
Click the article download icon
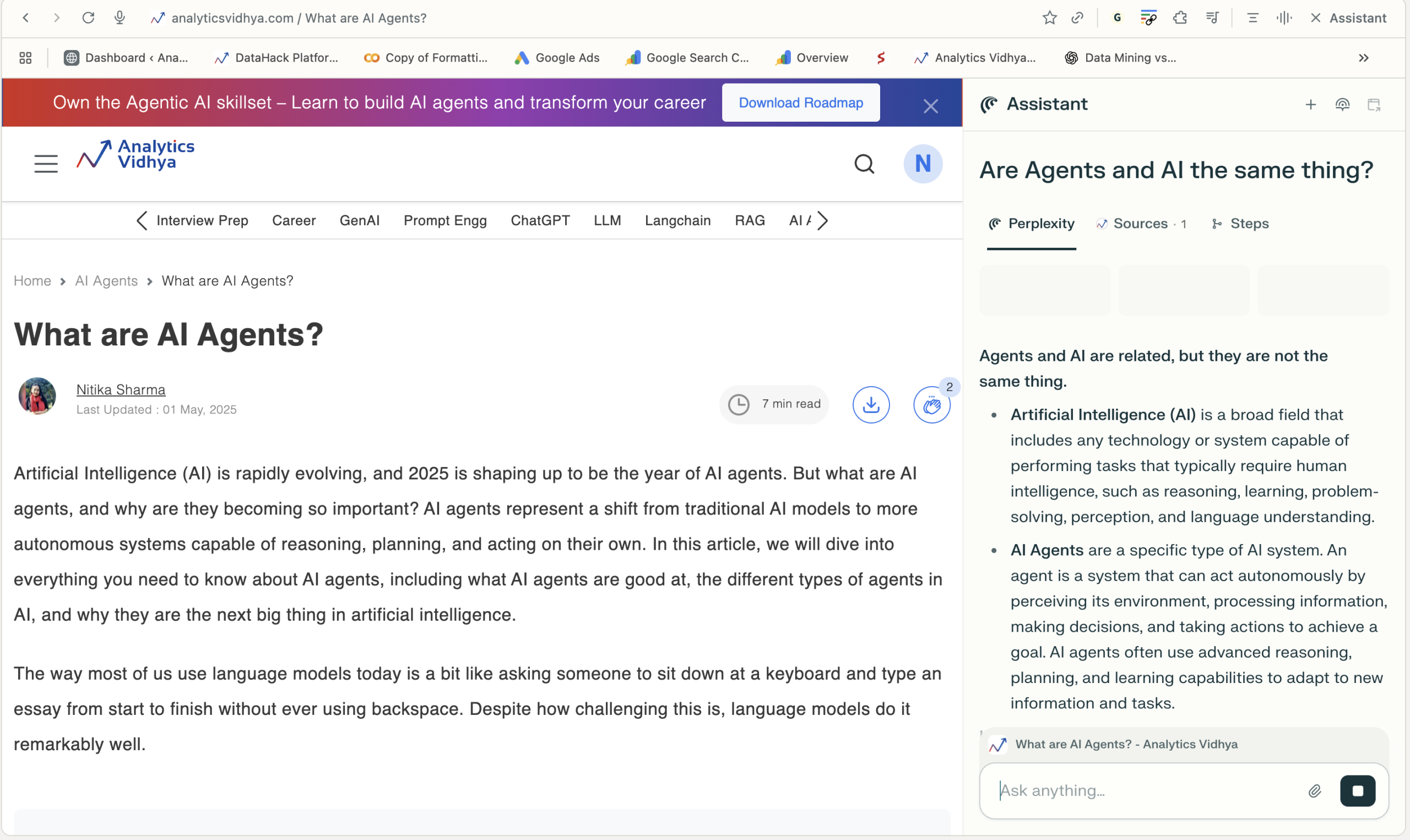click(x=870, y=405)
